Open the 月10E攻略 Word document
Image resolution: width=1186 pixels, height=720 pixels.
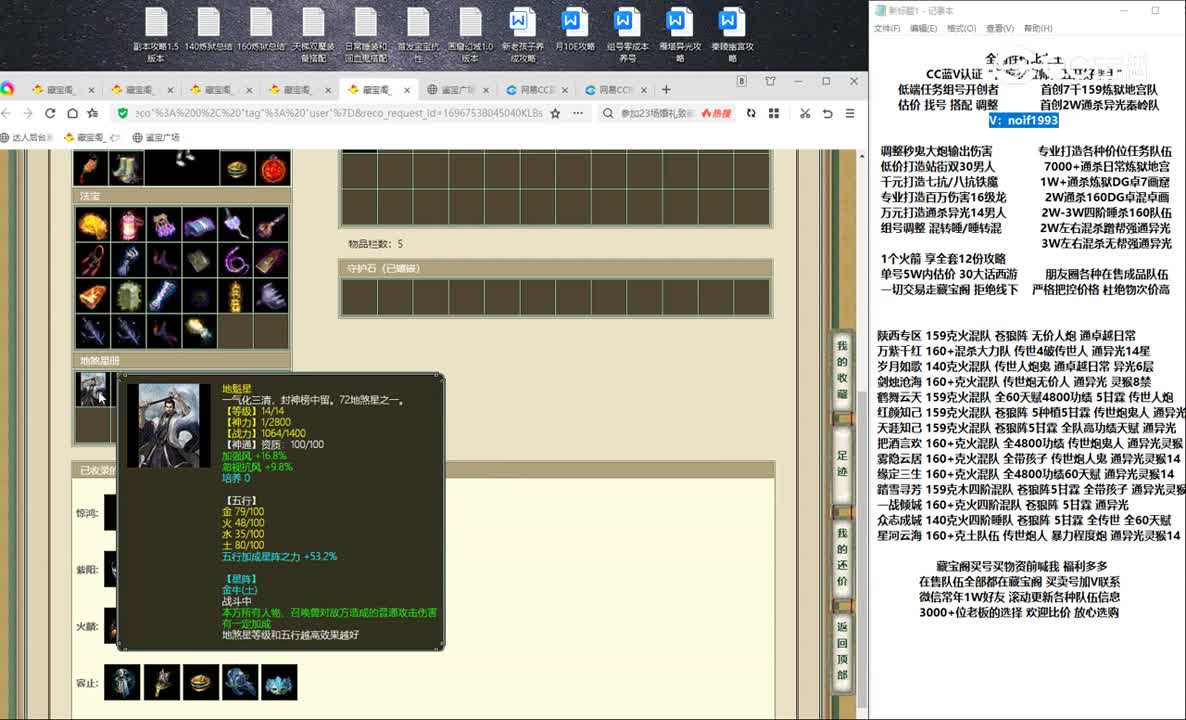coord(574,30)
